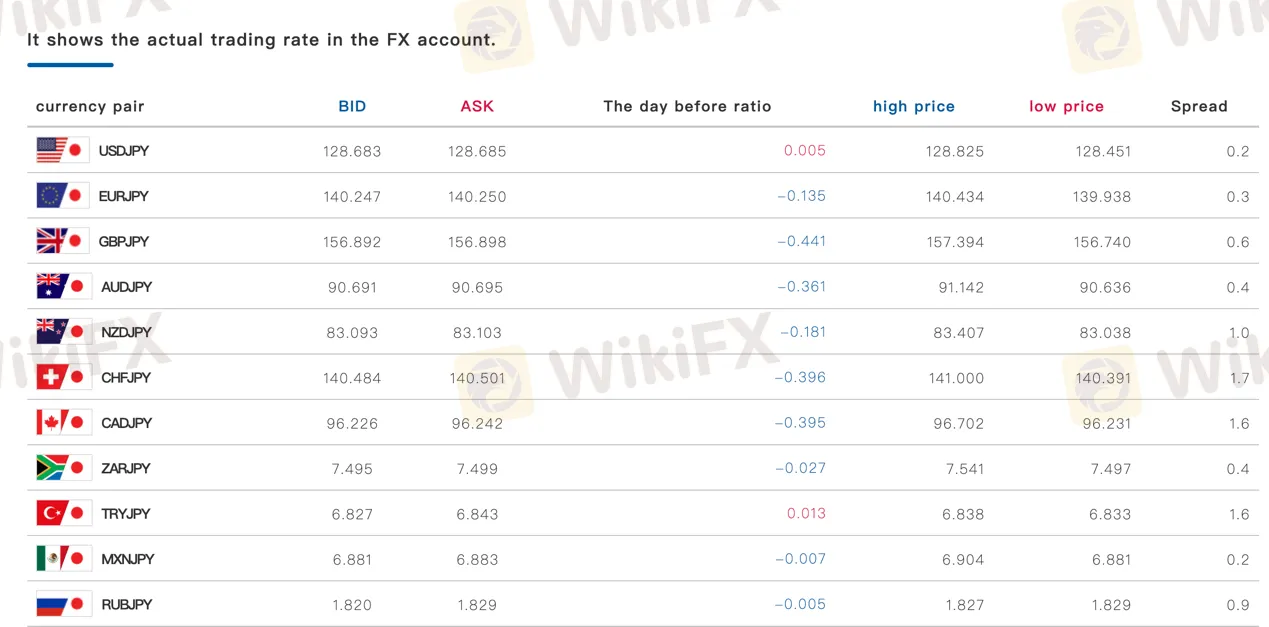
Task: Select the CADJPY flag pair icon
Action: point(63,422)
